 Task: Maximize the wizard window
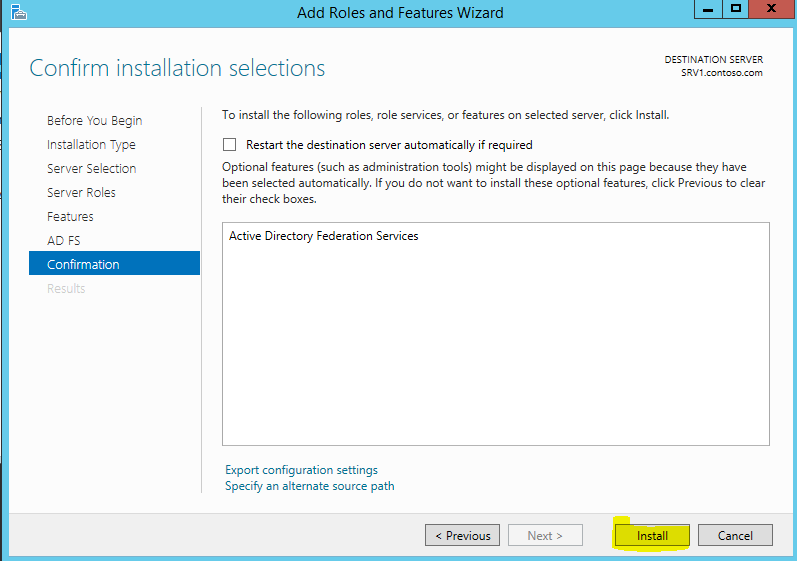(735, 9)
